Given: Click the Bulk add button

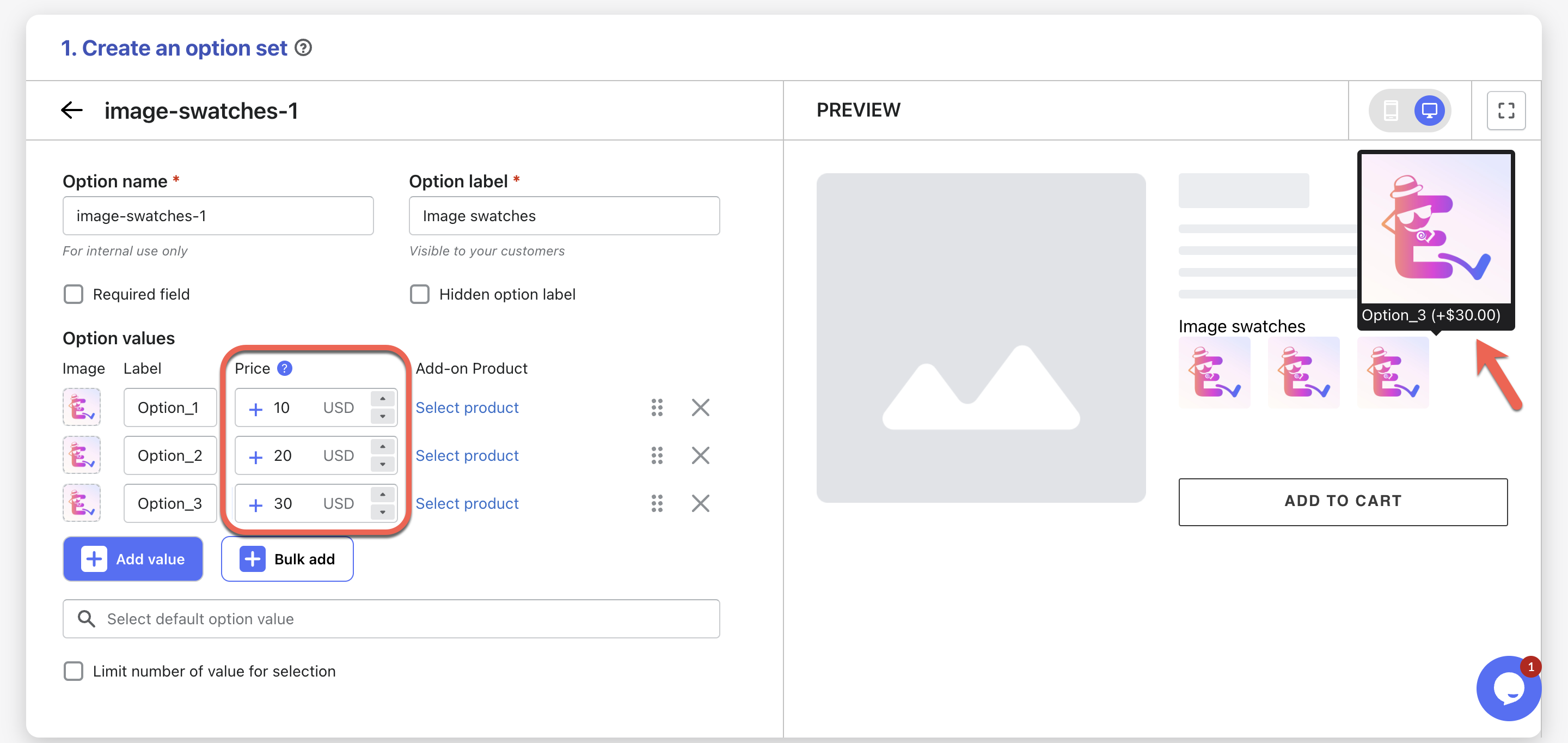Looking at the screenshot, I should coord(287,559).
